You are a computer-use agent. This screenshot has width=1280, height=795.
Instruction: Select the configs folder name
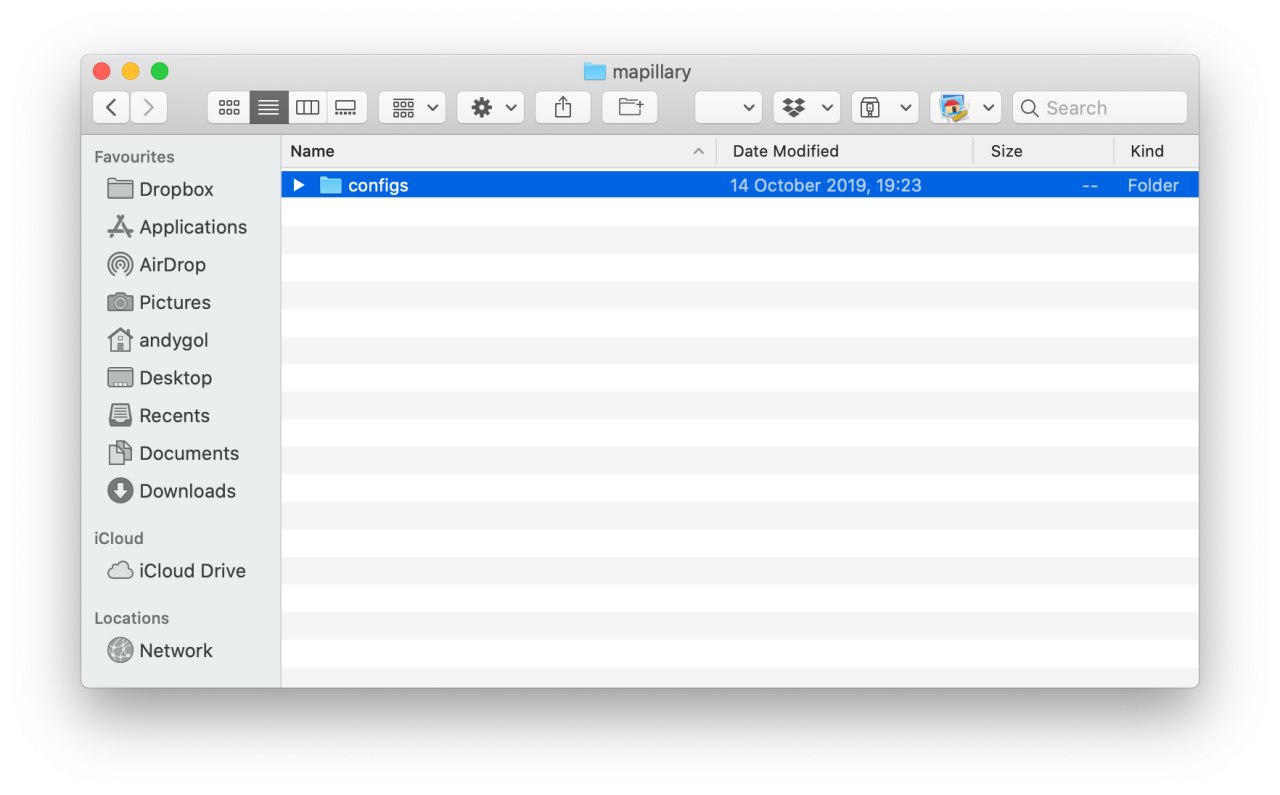coord(378,185)
